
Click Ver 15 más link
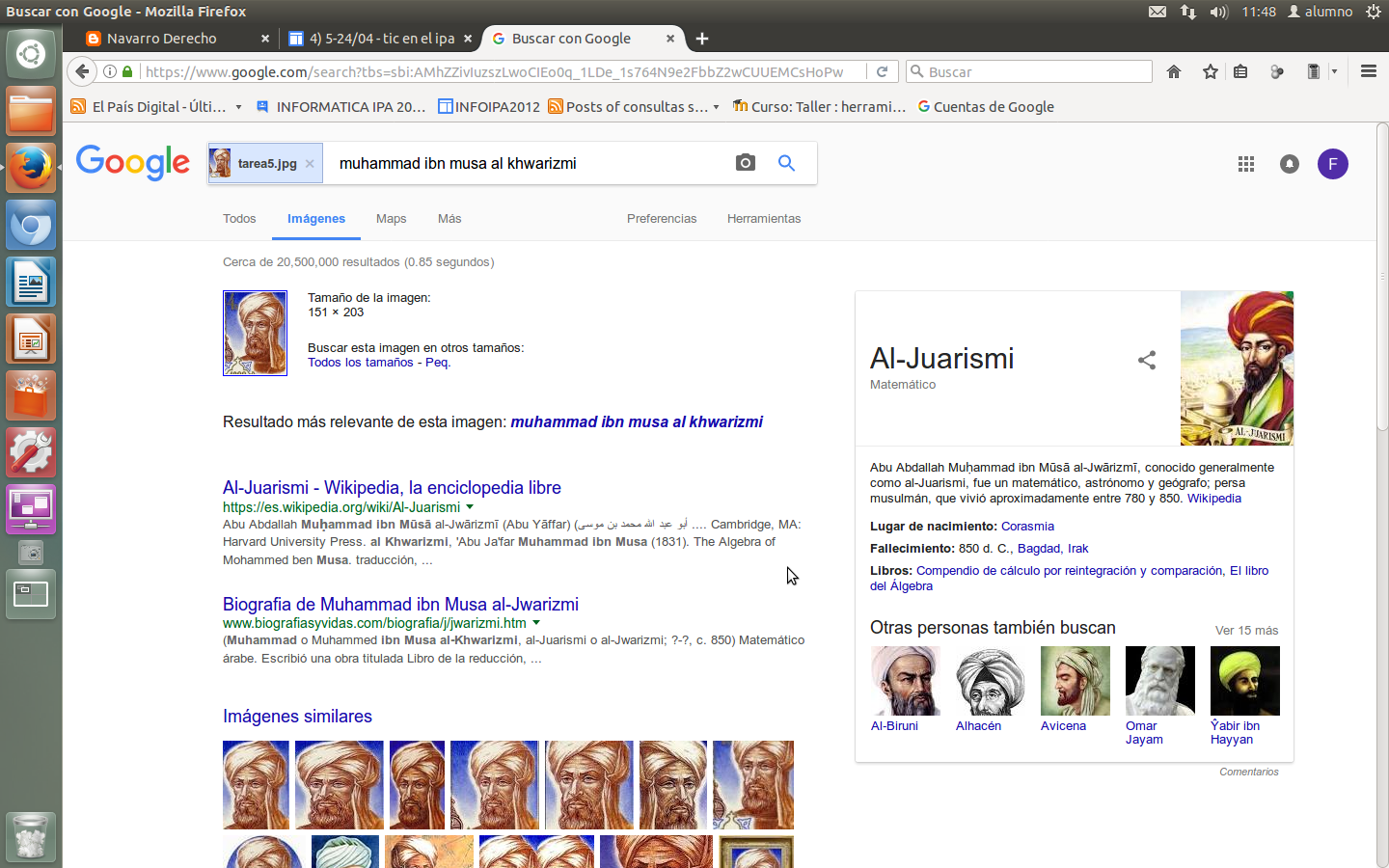coord(1246,631)
